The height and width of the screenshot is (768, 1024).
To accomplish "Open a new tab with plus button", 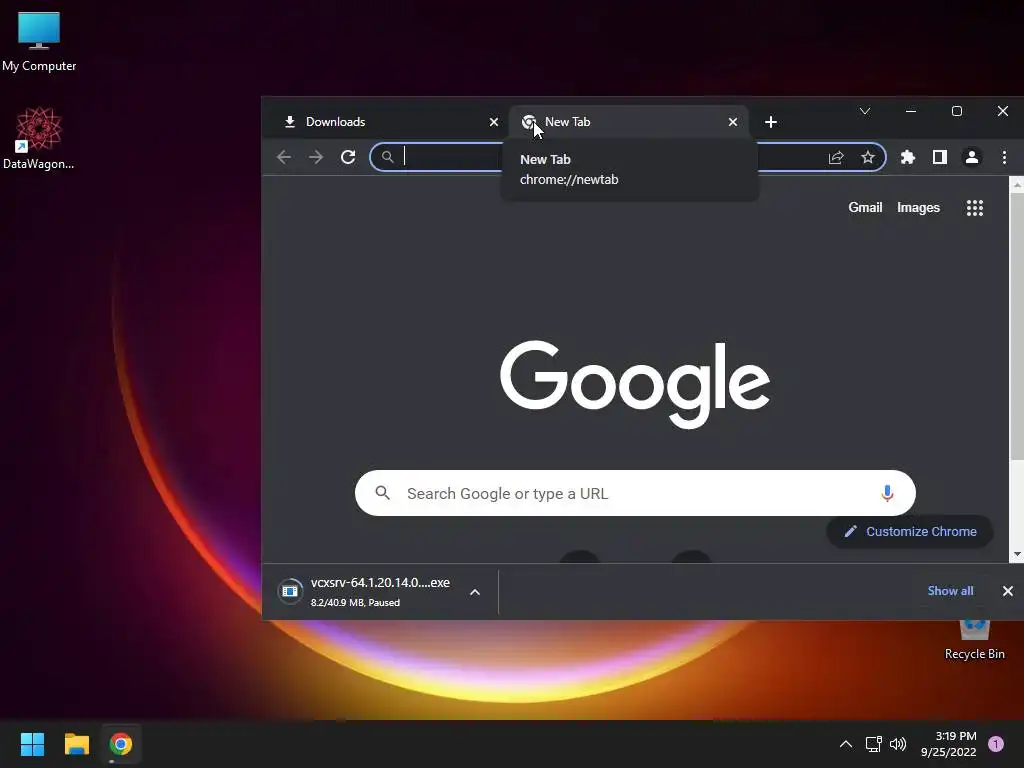I will pos(771,122).
